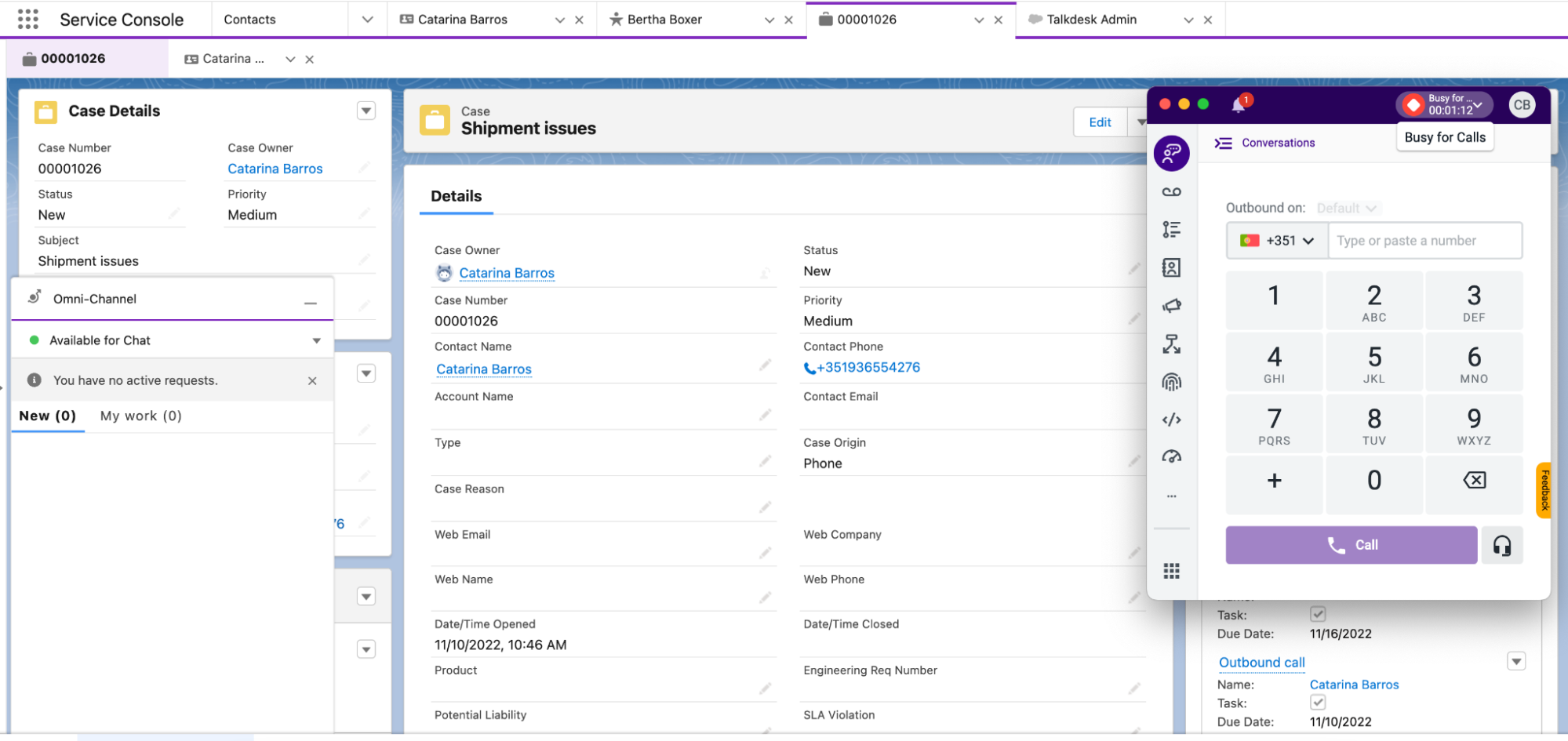Open Catarina Barros case owner link in Case Details

275,169
